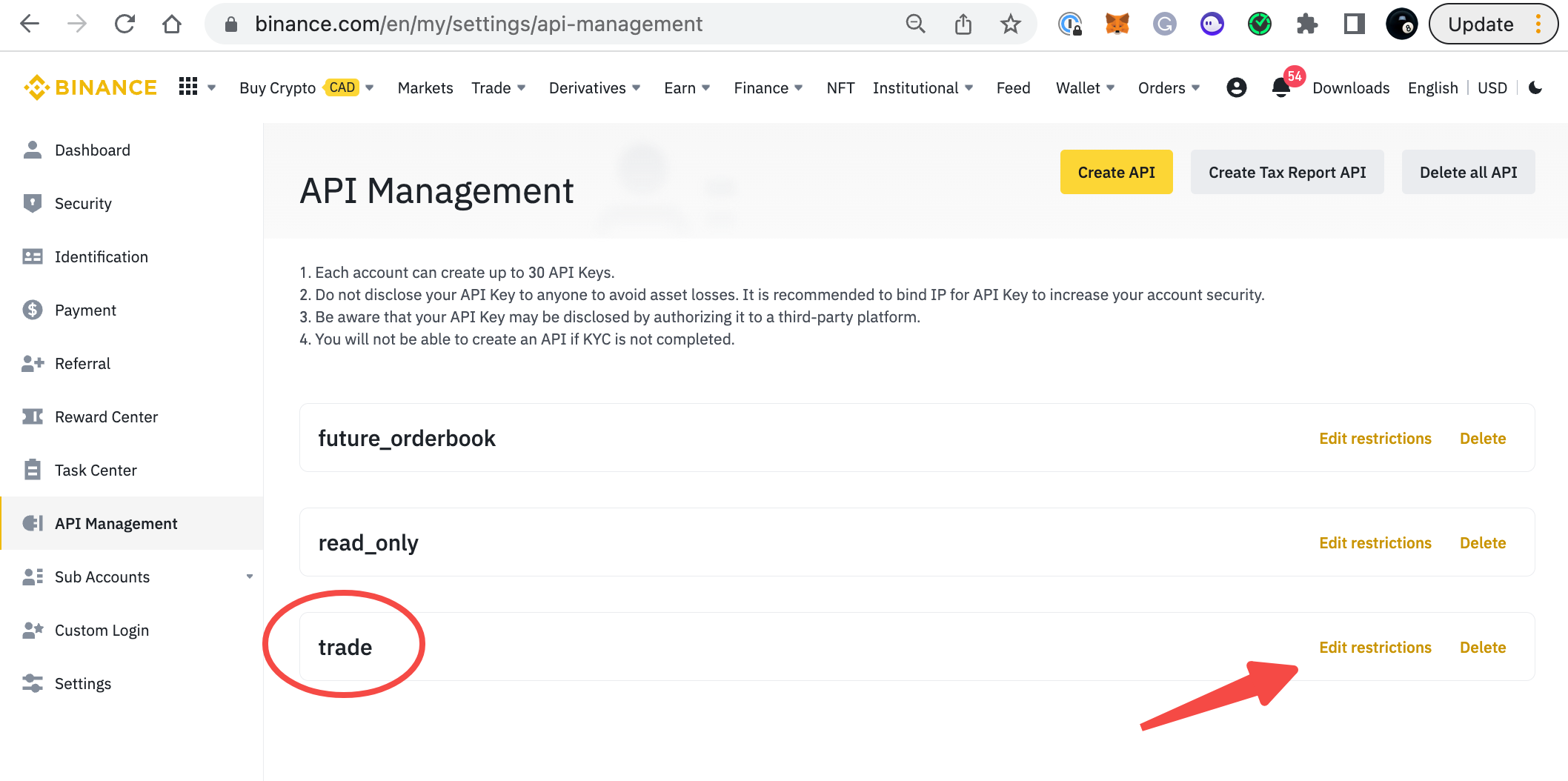Click the browser address bar URL
Image resolution: width=1568 pixels, height=781 pixels.
click(x=479, y=24)
